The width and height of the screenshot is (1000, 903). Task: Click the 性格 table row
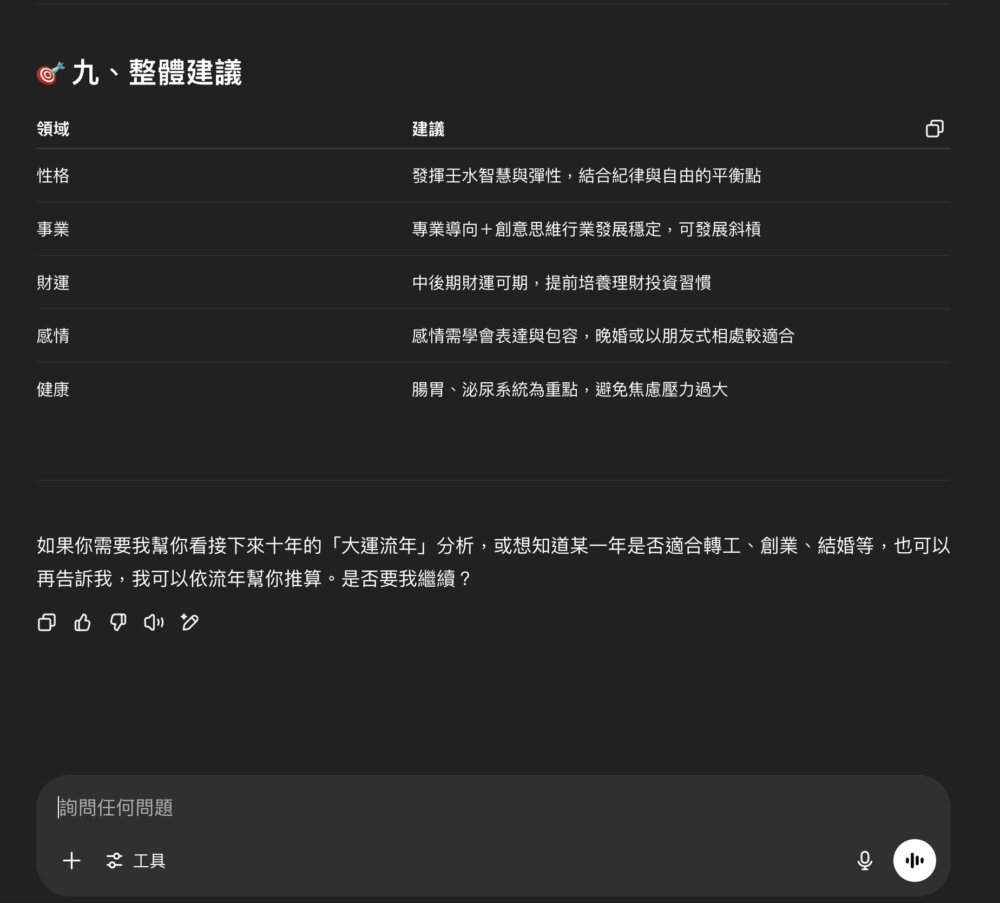[54, 176]
